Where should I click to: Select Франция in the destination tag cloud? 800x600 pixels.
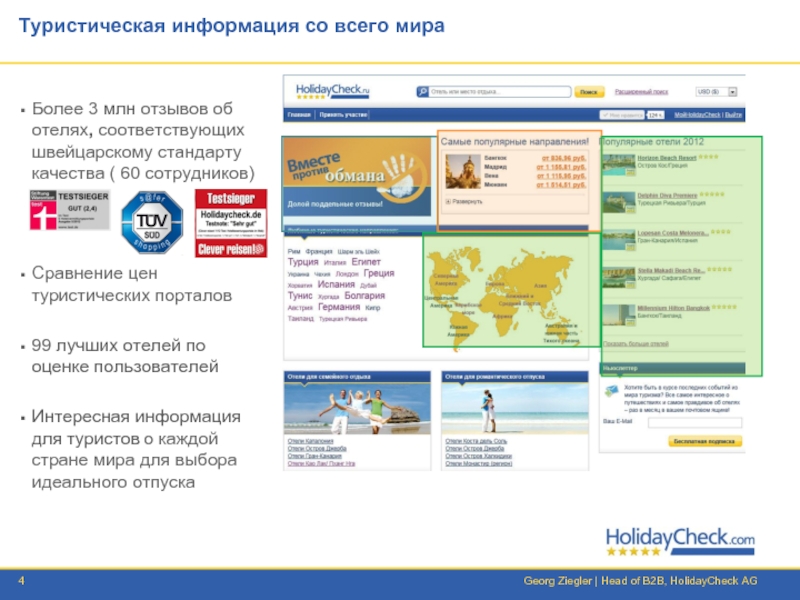pyautogui.click(x=319, y=252)
